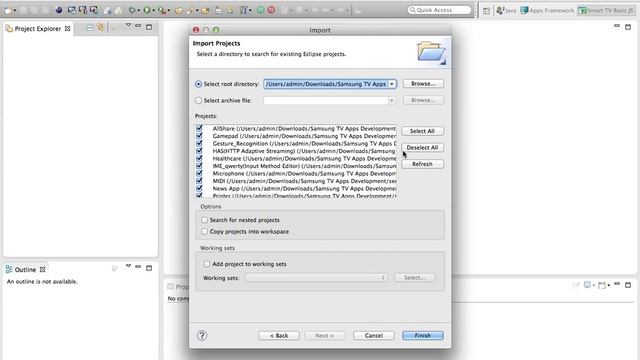Click Browse next to root directory
Screen dimensions: 640x360
coord(423,84)
